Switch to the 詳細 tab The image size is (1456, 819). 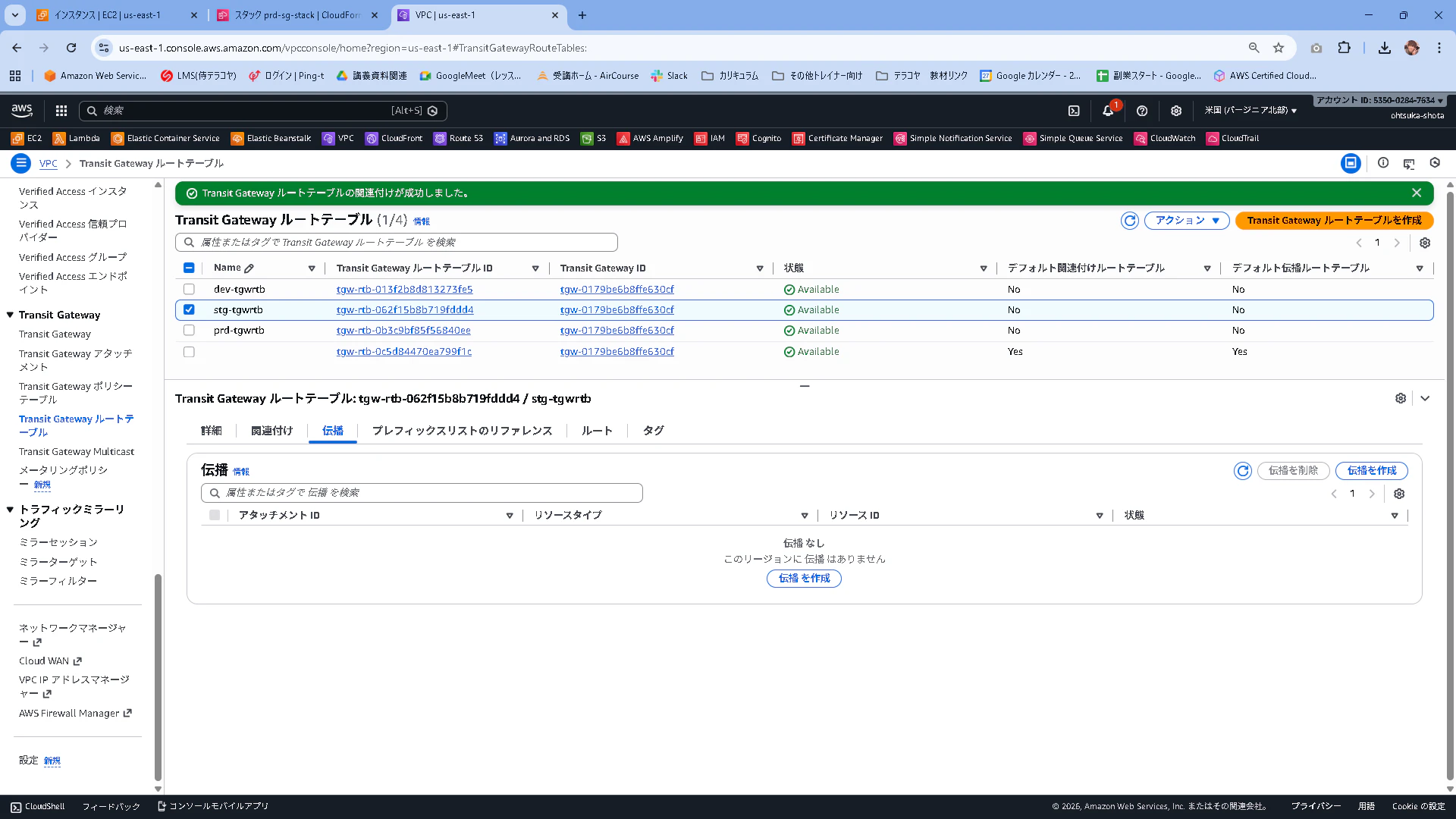pyautogui.click(x=212, y=431)
